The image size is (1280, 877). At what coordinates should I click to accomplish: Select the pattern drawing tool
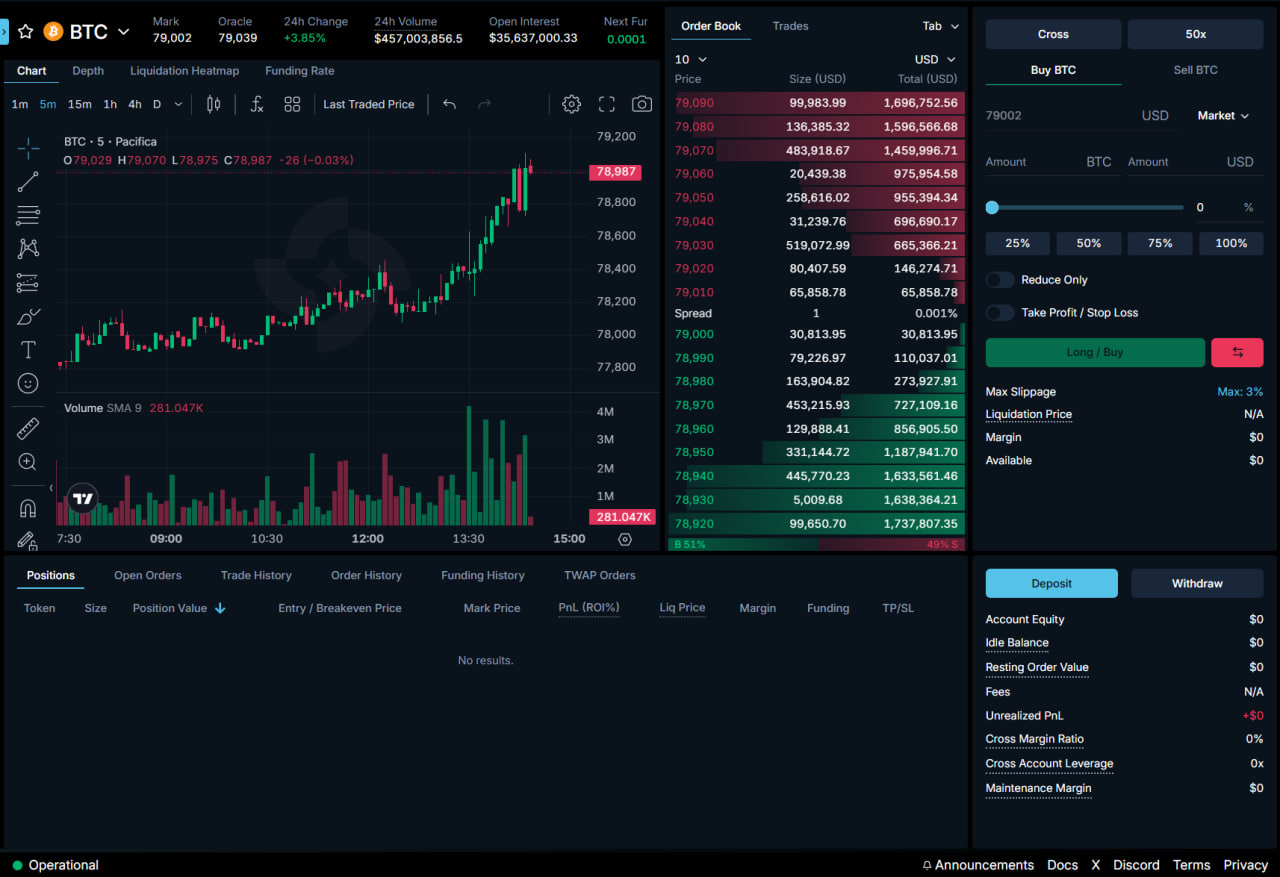(x=28, y=248)
